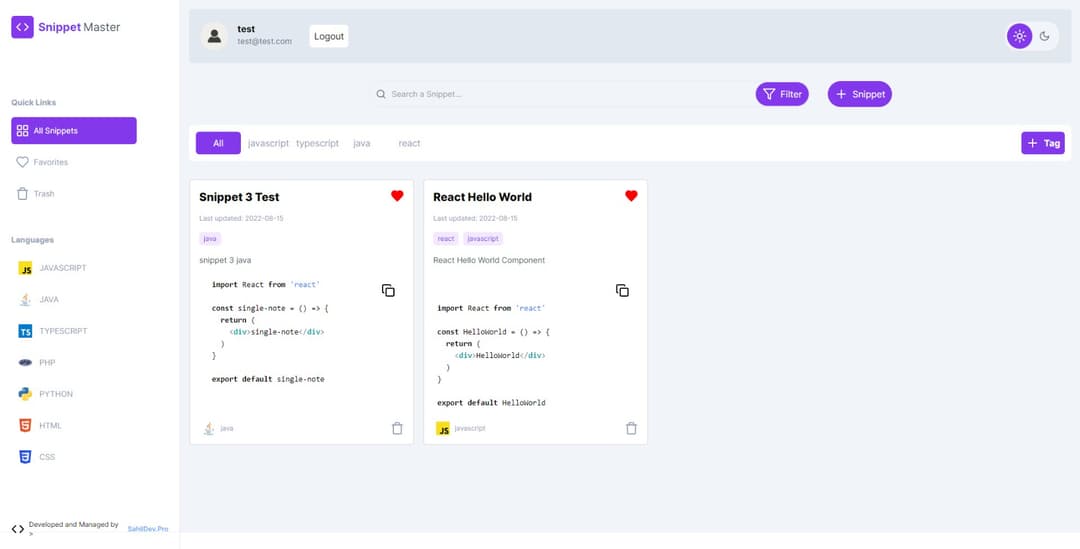
Task: Add a new Snippet
Action: click(860, 94)
